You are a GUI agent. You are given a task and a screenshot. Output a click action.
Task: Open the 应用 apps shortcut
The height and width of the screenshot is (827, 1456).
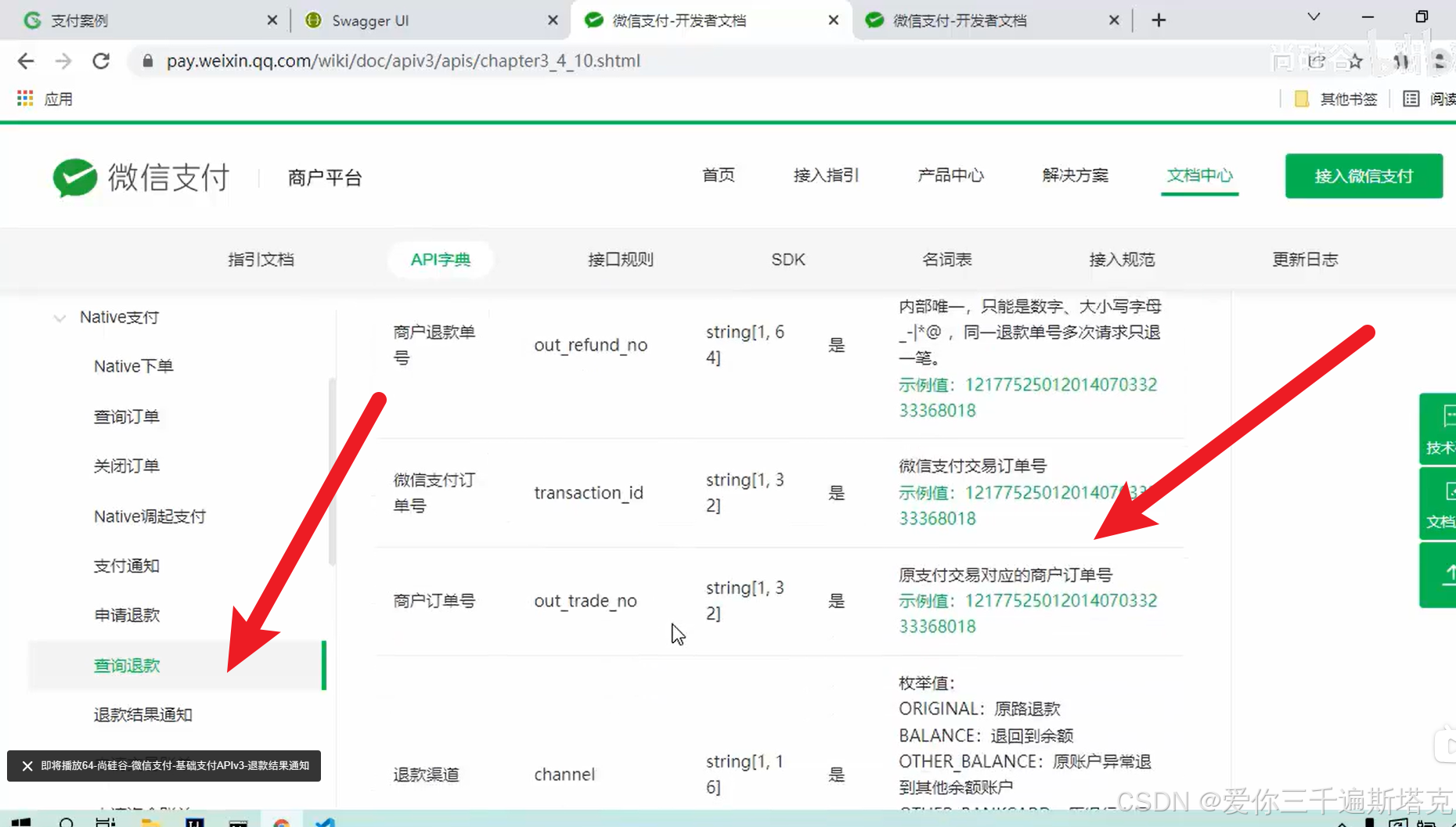[45, 99]
